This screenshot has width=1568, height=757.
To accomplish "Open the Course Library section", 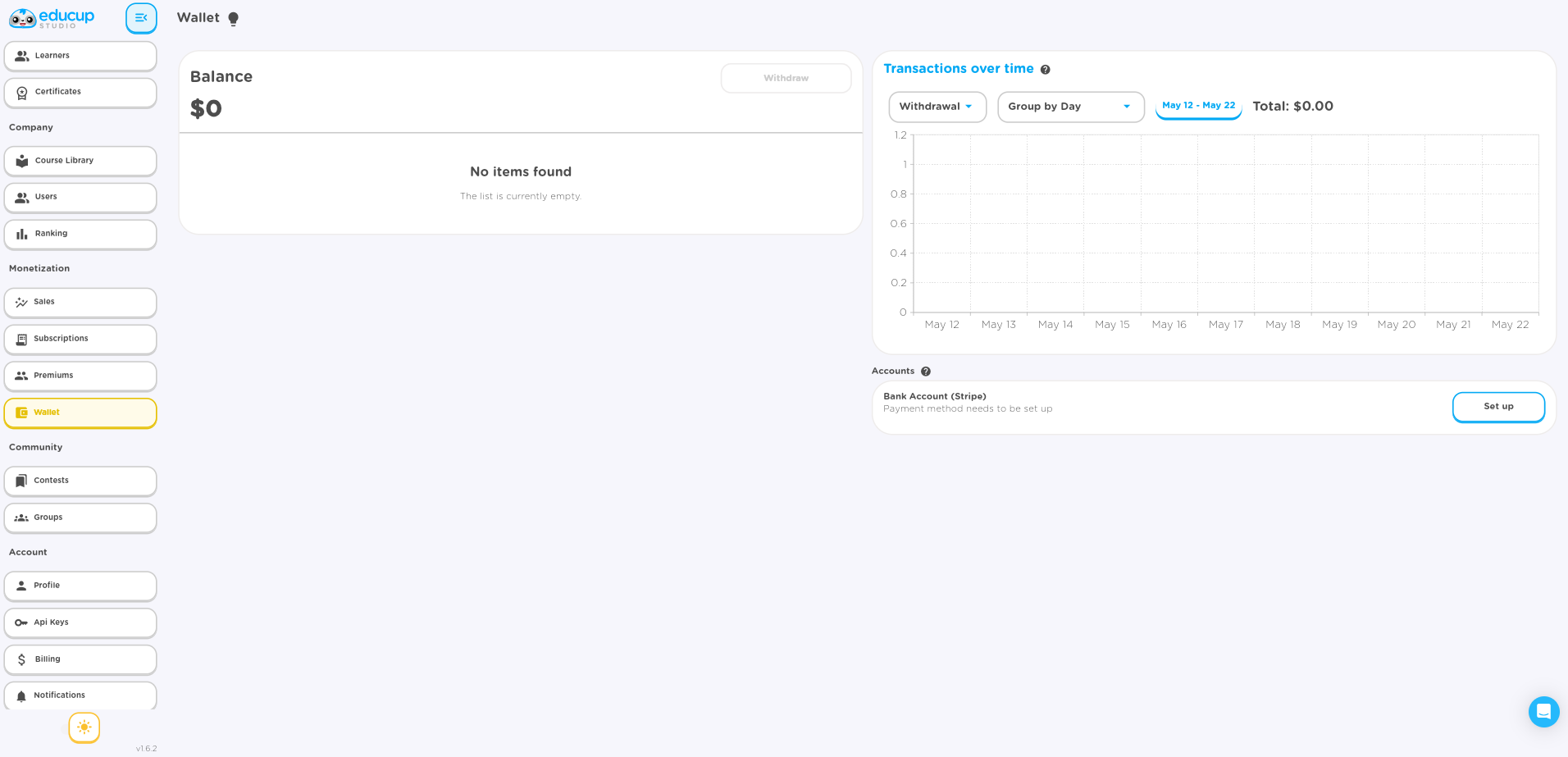I will click(x=80, y=161).
